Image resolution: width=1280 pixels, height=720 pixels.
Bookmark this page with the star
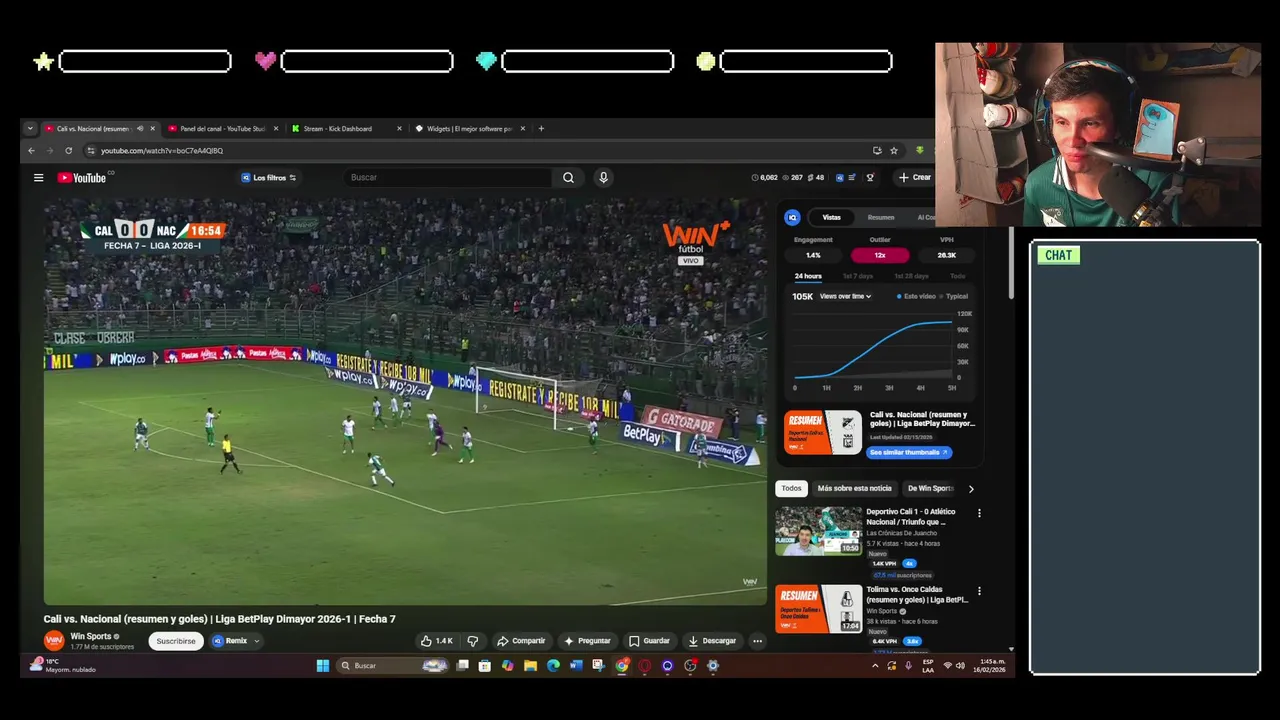[x=894, y=151]
